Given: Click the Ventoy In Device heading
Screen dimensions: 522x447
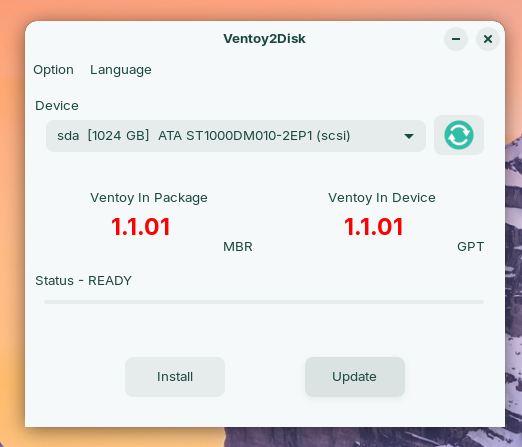Looking at the screenshot, I should 382,198.
